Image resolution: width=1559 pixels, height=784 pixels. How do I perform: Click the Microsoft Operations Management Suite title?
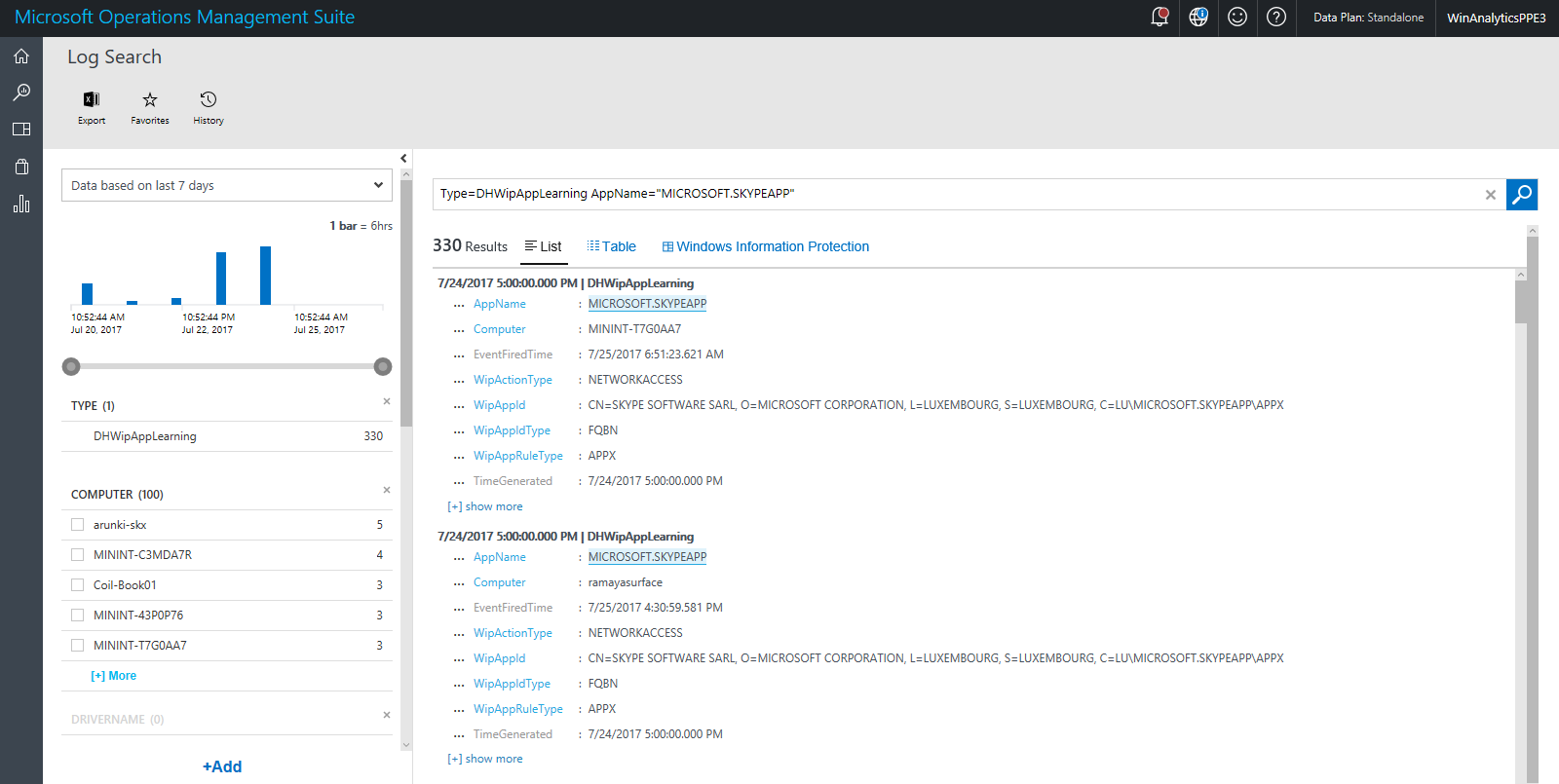click(x=184, y=17)
